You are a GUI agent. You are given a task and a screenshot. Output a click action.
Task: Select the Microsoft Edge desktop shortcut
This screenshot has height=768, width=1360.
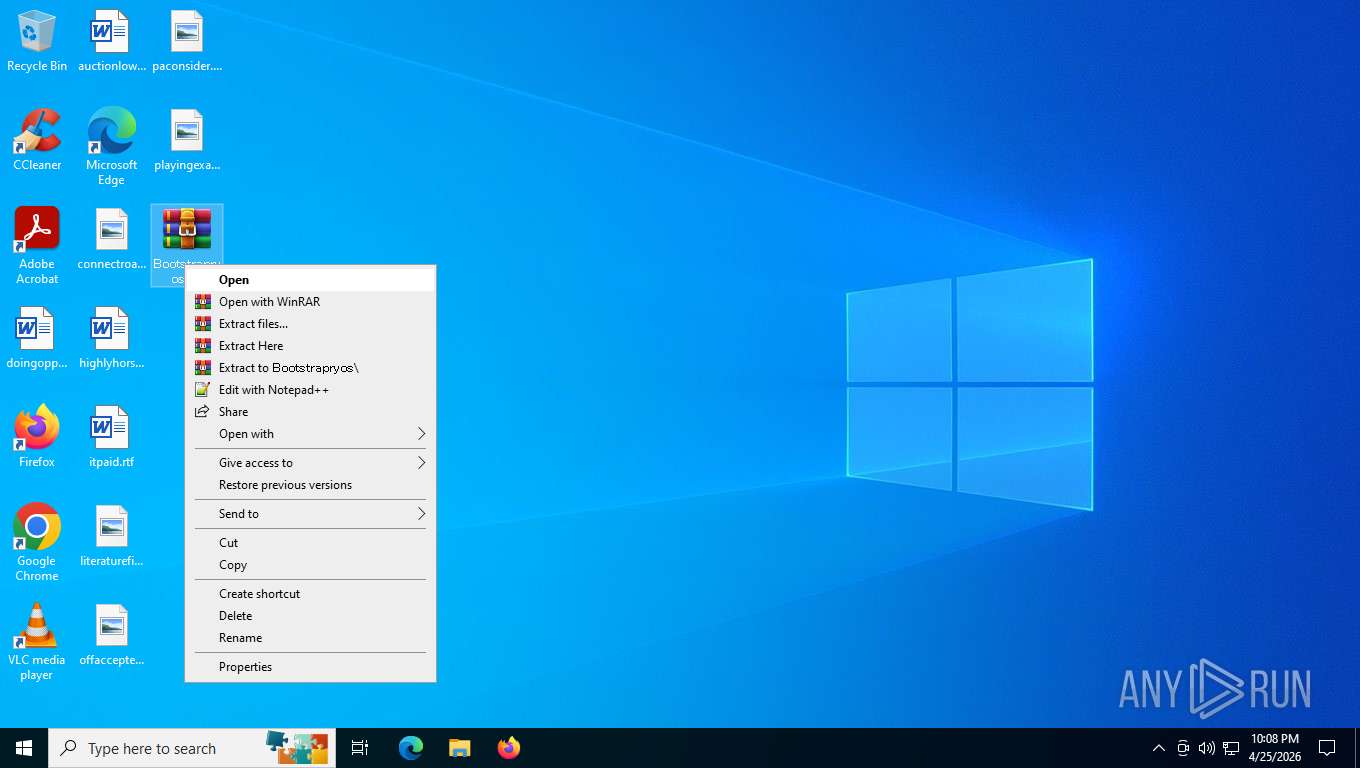coord(111,146)
